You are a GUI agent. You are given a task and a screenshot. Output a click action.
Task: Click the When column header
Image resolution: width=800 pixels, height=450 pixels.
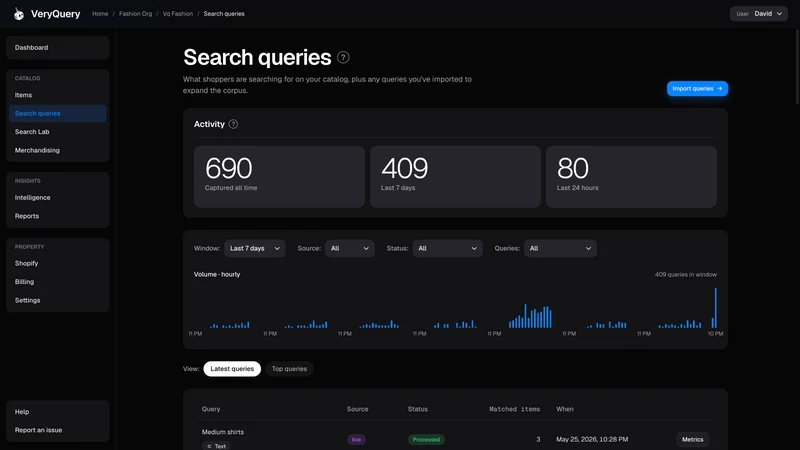[x=565, y=409]
